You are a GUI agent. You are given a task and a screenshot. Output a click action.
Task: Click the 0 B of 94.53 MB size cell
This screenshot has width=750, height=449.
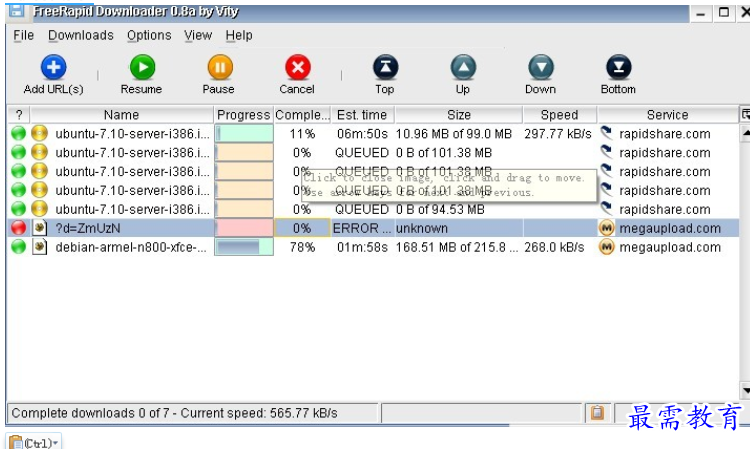[x=440, y=209]
